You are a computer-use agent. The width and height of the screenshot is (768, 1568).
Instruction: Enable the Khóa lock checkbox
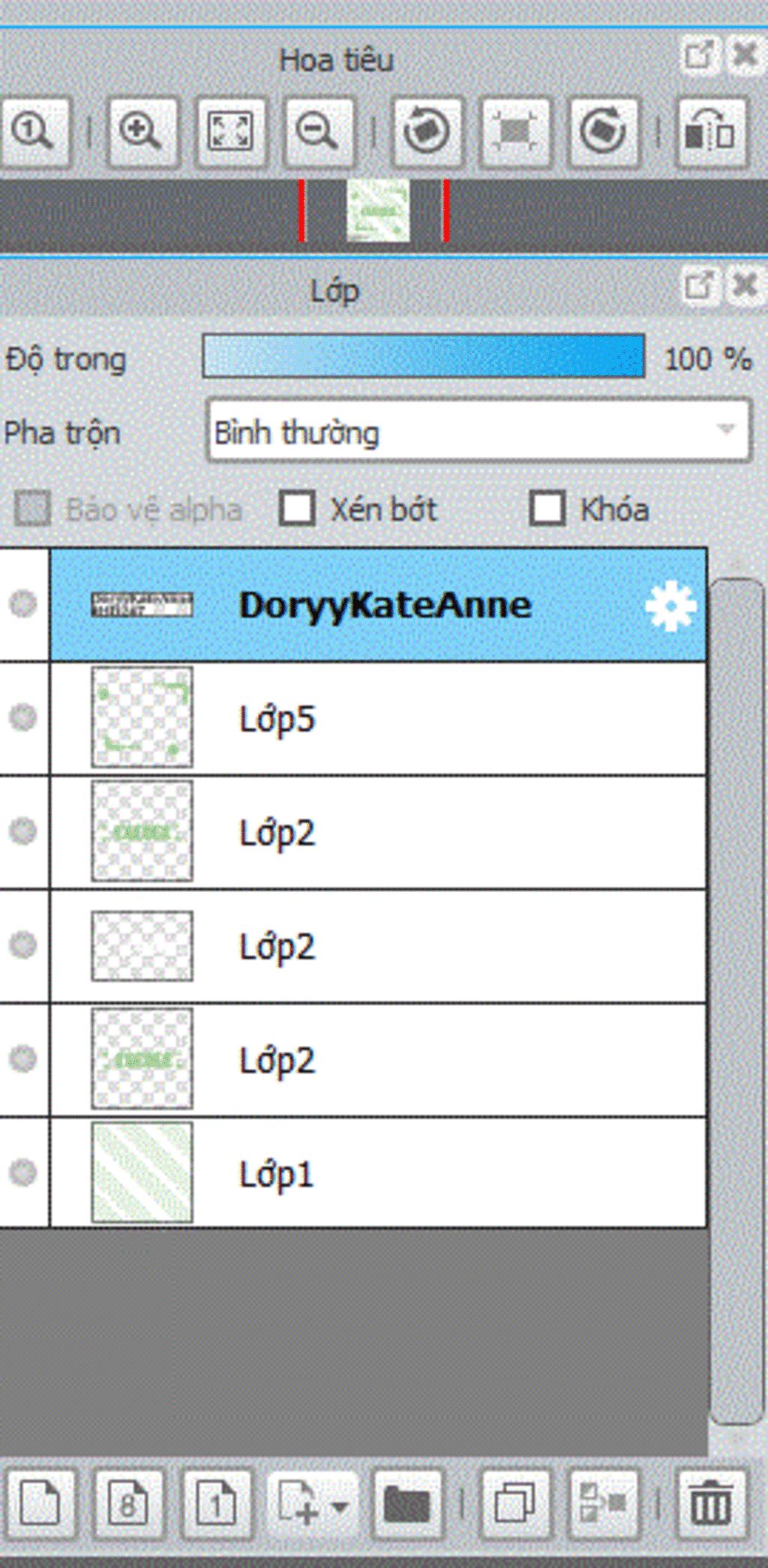click(x=547, y=509)
